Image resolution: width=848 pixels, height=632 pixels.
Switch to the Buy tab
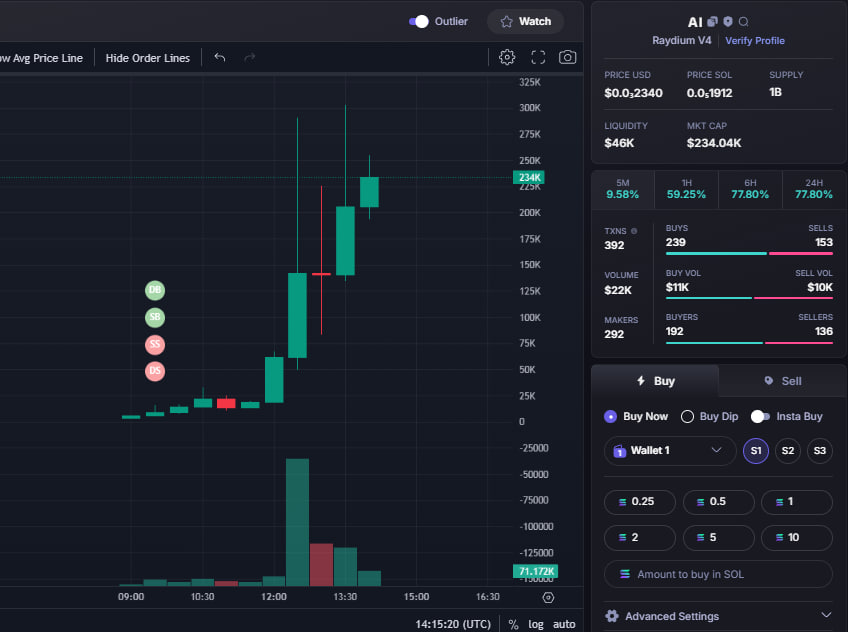[x=655, y=381]
